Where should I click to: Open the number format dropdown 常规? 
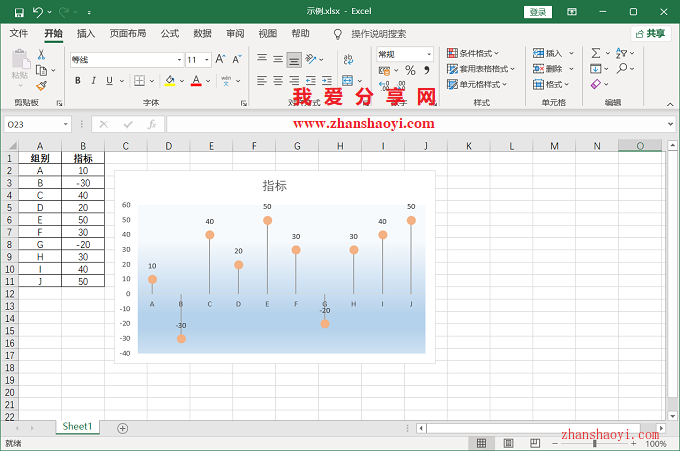(x=429, y=54)
